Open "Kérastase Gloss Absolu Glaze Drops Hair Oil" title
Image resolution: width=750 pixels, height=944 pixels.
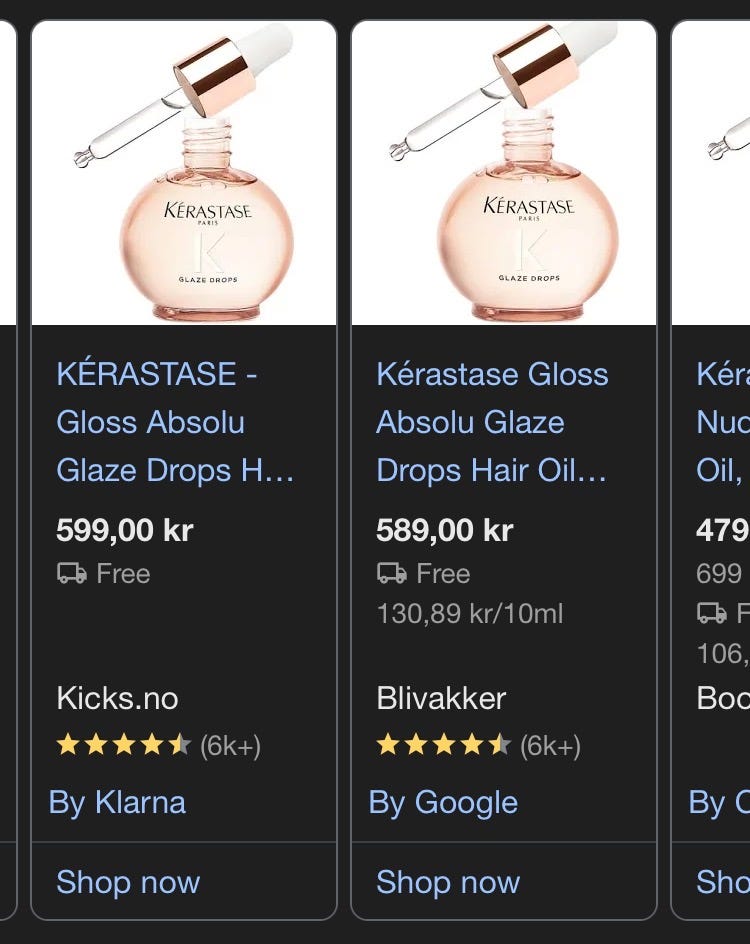(492, 422)
